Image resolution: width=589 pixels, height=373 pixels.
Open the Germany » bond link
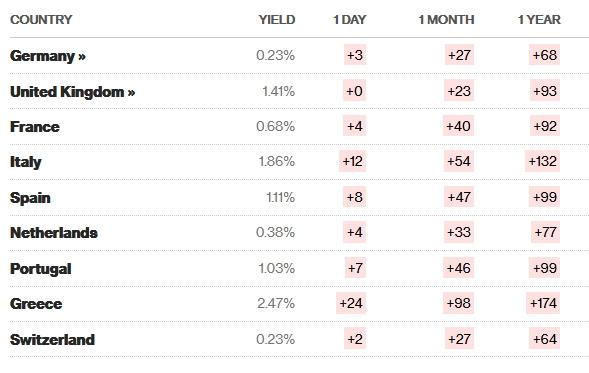[48, 56]
